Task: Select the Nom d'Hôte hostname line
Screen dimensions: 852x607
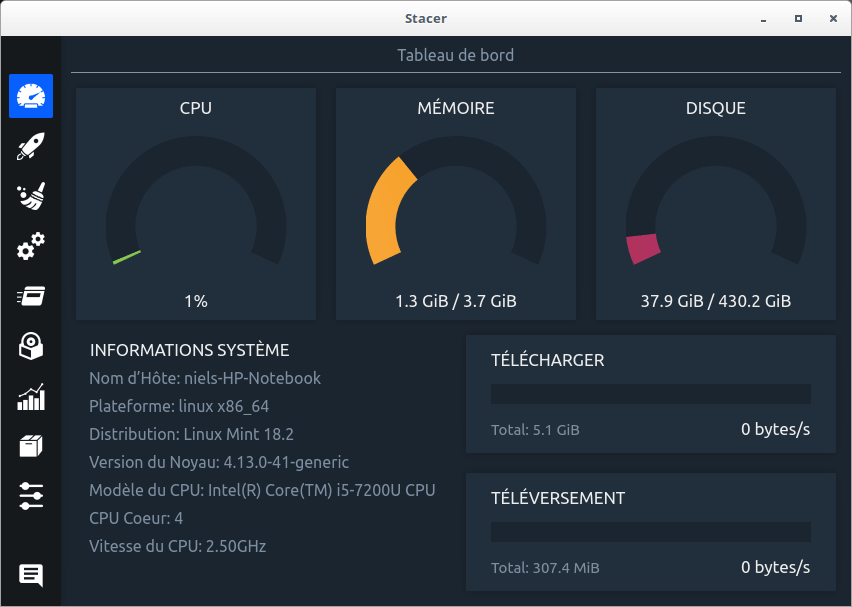Action: tap(205, 378)
